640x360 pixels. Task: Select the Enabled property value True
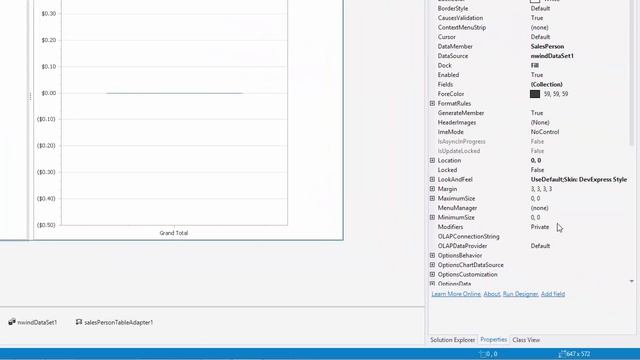pos(537,75)
